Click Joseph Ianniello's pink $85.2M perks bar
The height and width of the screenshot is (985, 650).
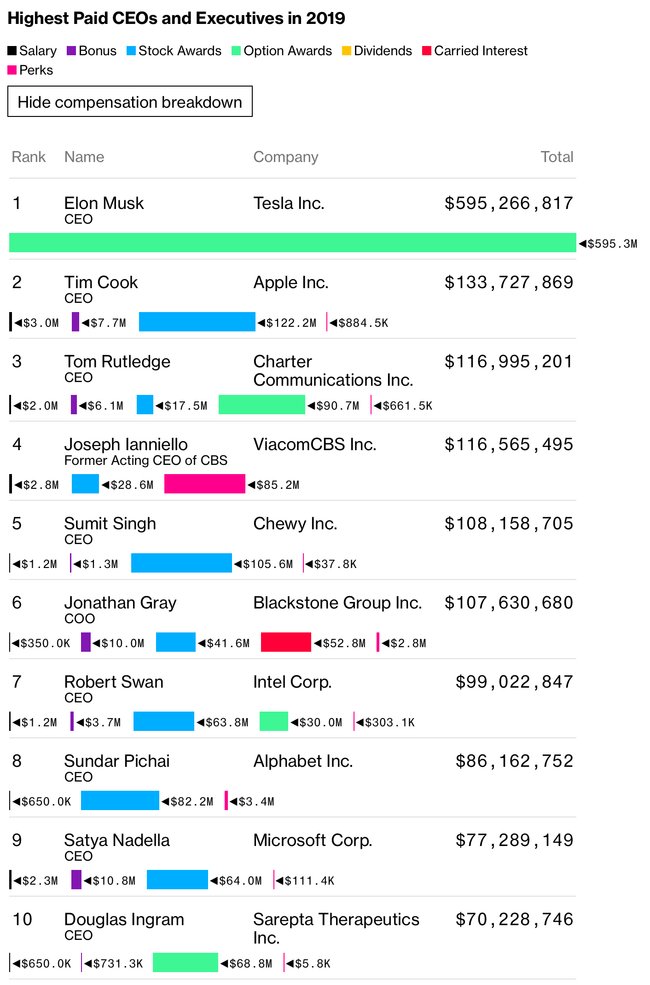tap(205, 484)
